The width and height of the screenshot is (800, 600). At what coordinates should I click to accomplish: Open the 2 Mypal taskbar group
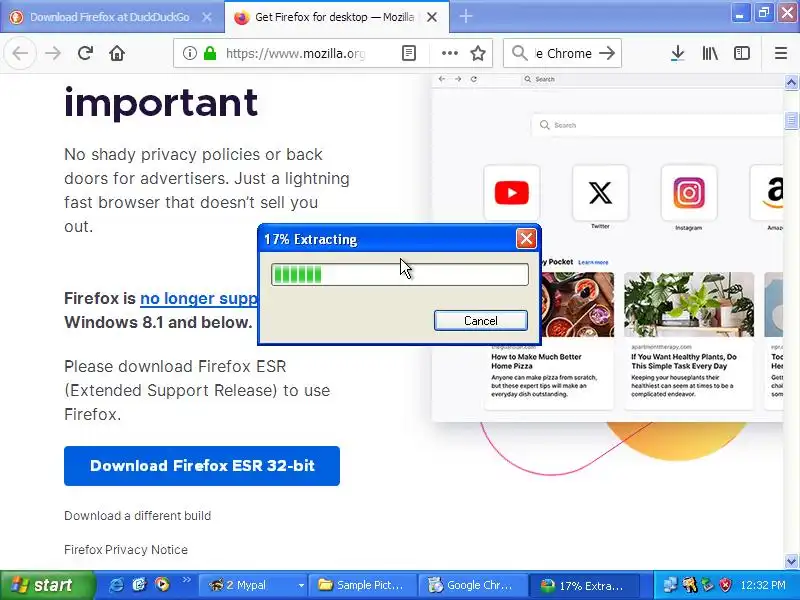pyautogui.click(x=253, y=585)
